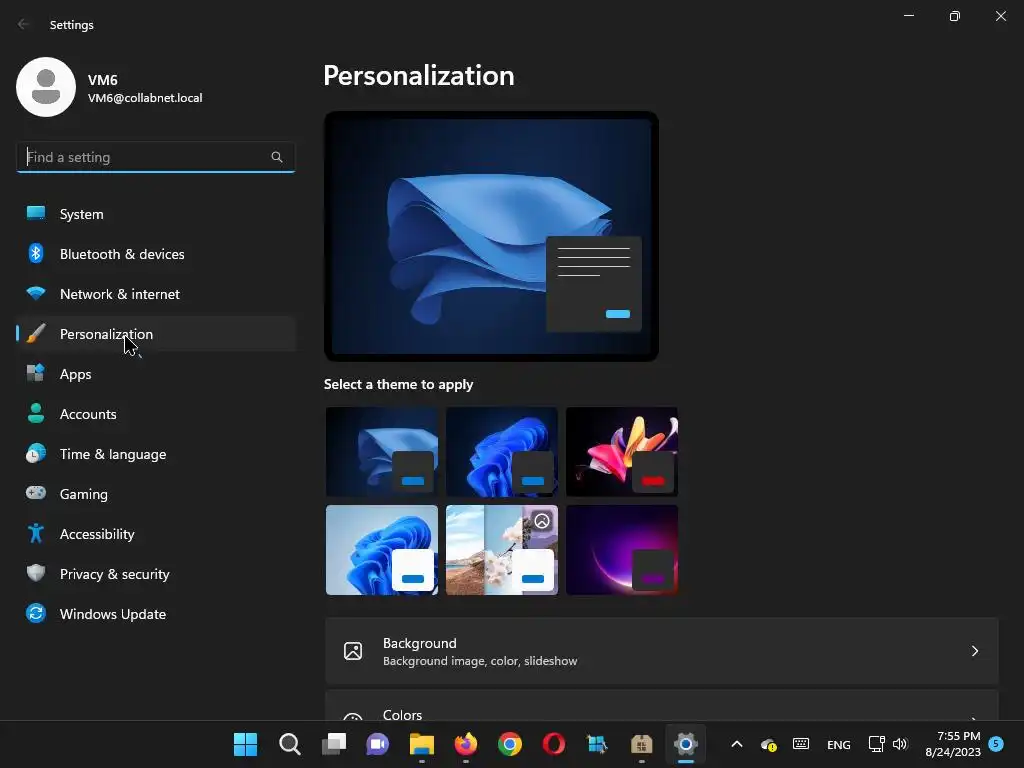This screenshot has width=1024, height=768.
Task: Apply the landscape spotlight theme
Action: (502, 550)
